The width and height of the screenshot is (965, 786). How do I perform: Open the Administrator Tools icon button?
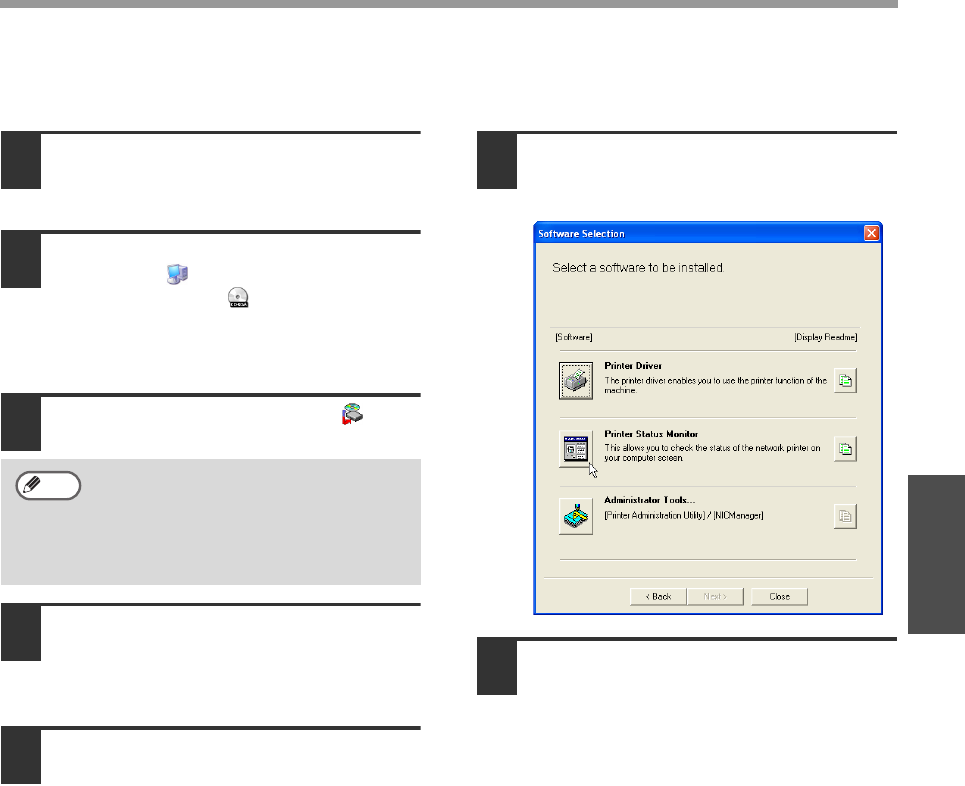click(575, 516)
